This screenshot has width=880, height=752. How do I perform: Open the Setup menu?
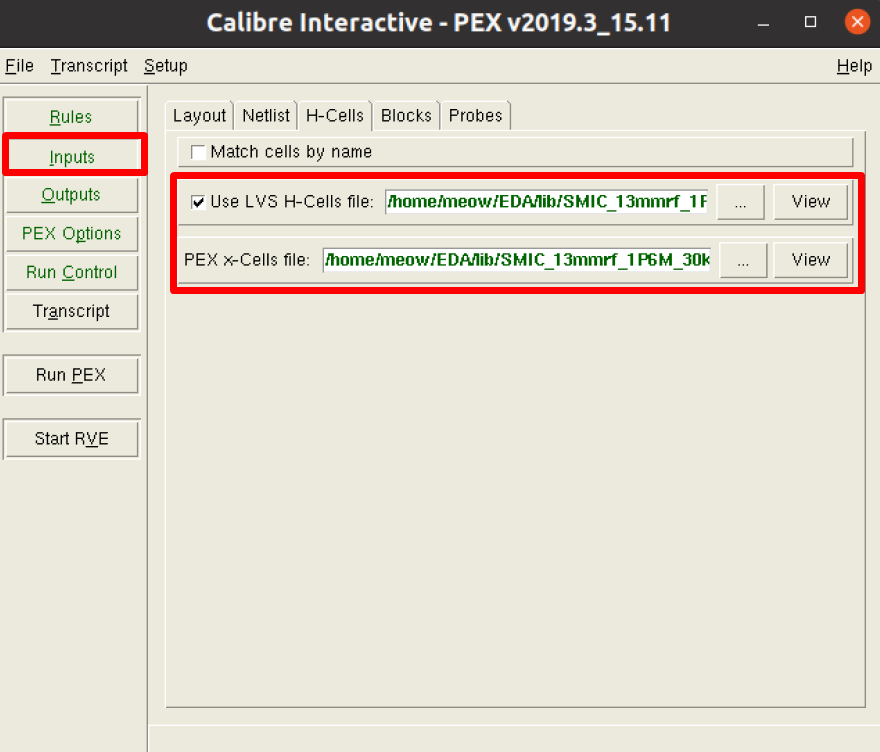tap(166, 66)
